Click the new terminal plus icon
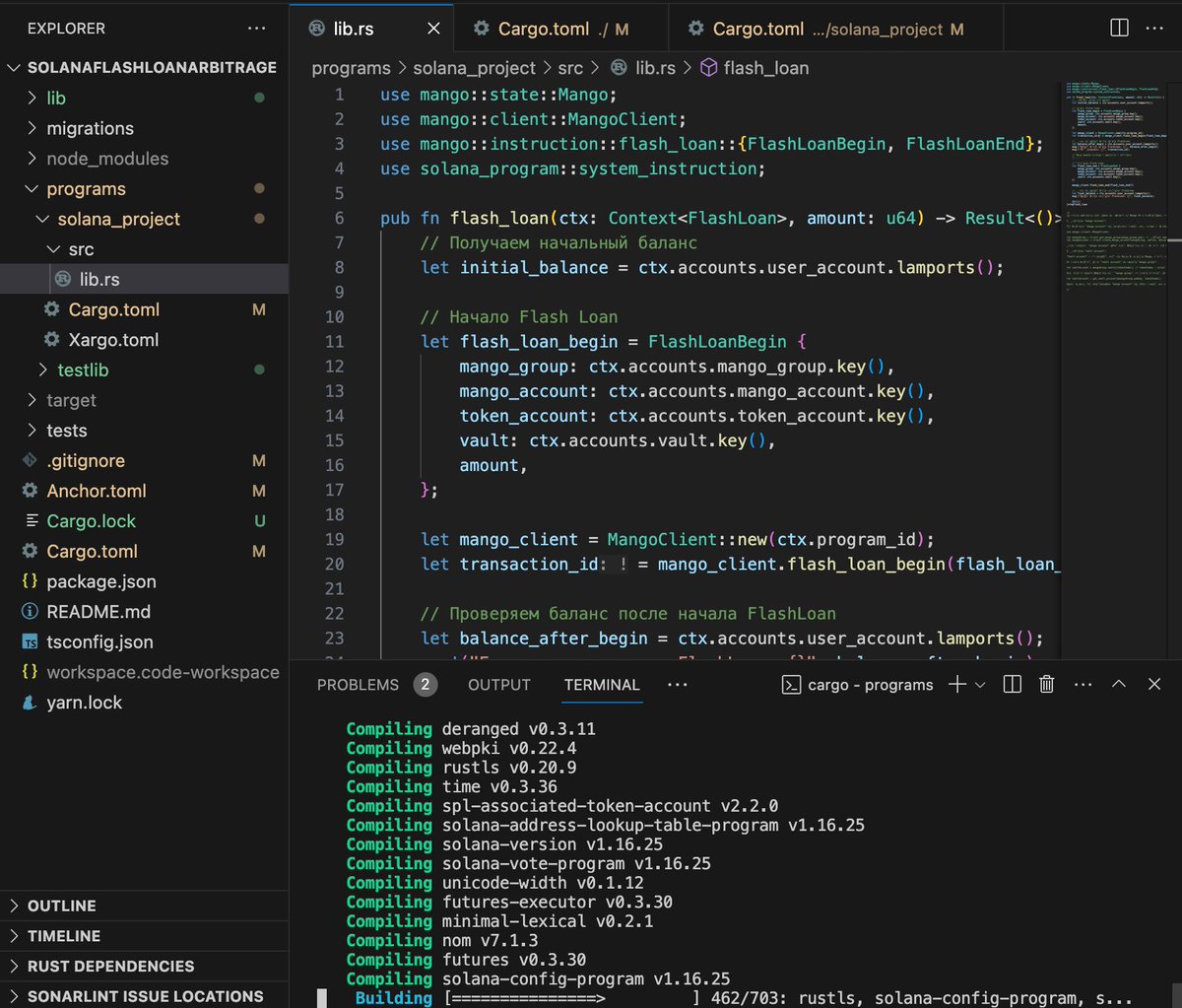Image resolution: width=1182 pixels, height=1008 pixels. click(956, 684)
